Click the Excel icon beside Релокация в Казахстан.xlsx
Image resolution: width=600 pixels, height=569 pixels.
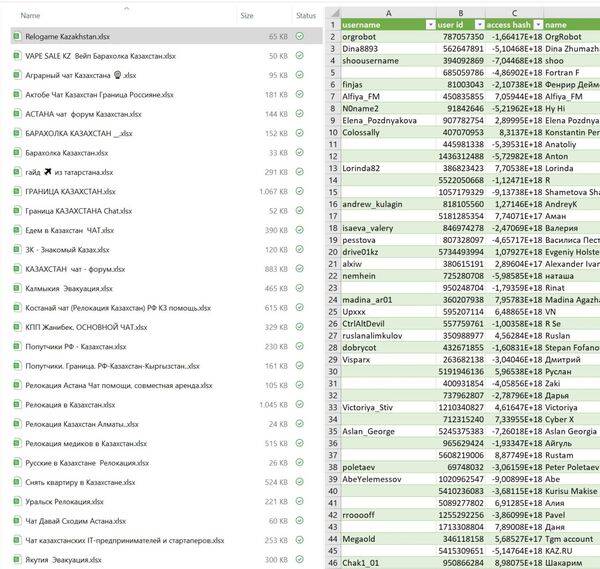click(x=16, y=404)
